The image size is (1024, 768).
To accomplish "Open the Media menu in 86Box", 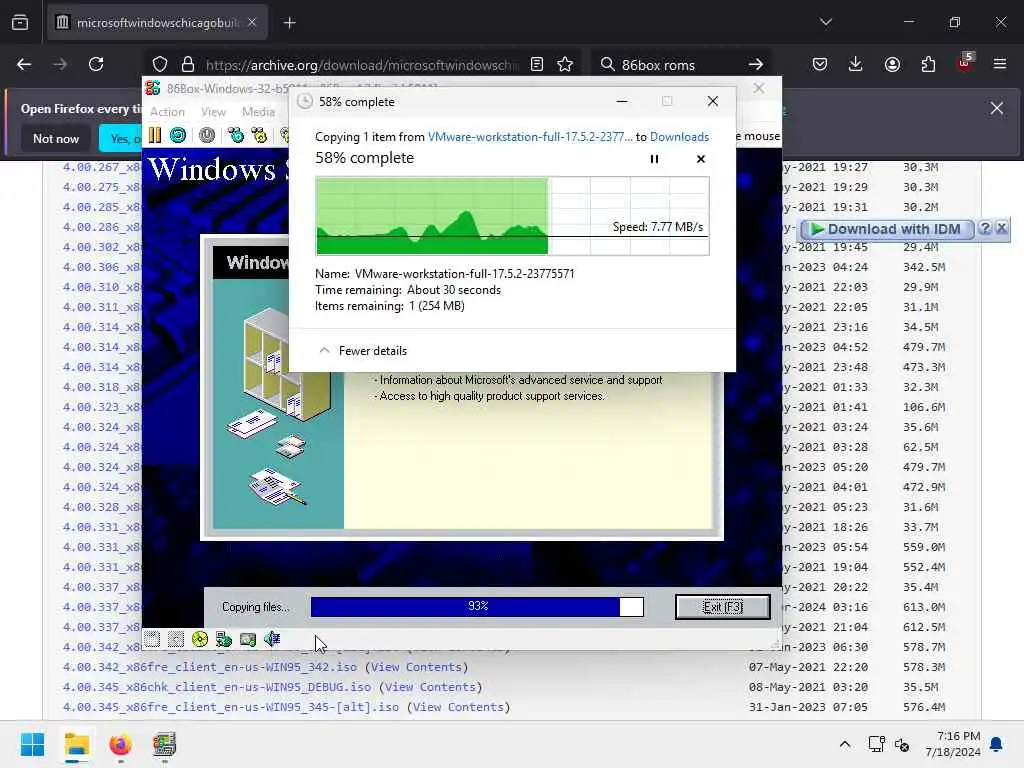I will click(258, 112).
